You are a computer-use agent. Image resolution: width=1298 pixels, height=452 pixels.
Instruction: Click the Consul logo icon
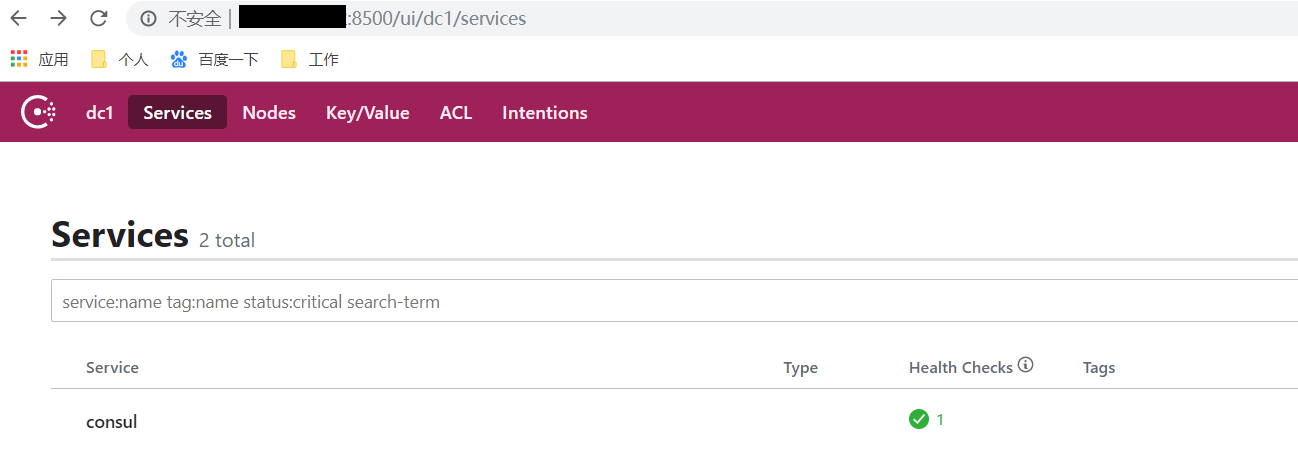point(38,112)
